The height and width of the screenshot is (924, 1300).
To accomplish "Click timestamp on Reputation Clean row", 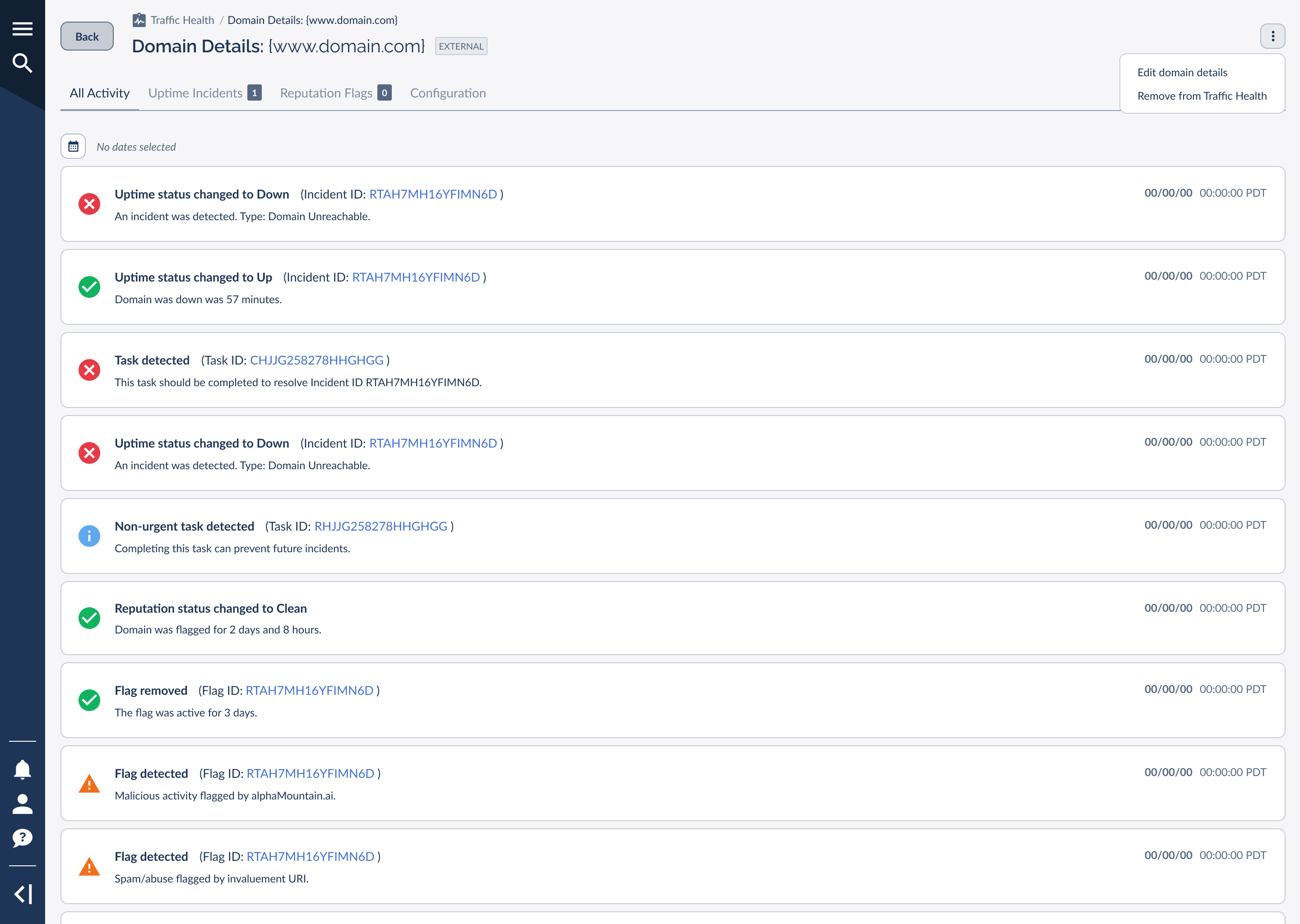I will coord(1205,608).
